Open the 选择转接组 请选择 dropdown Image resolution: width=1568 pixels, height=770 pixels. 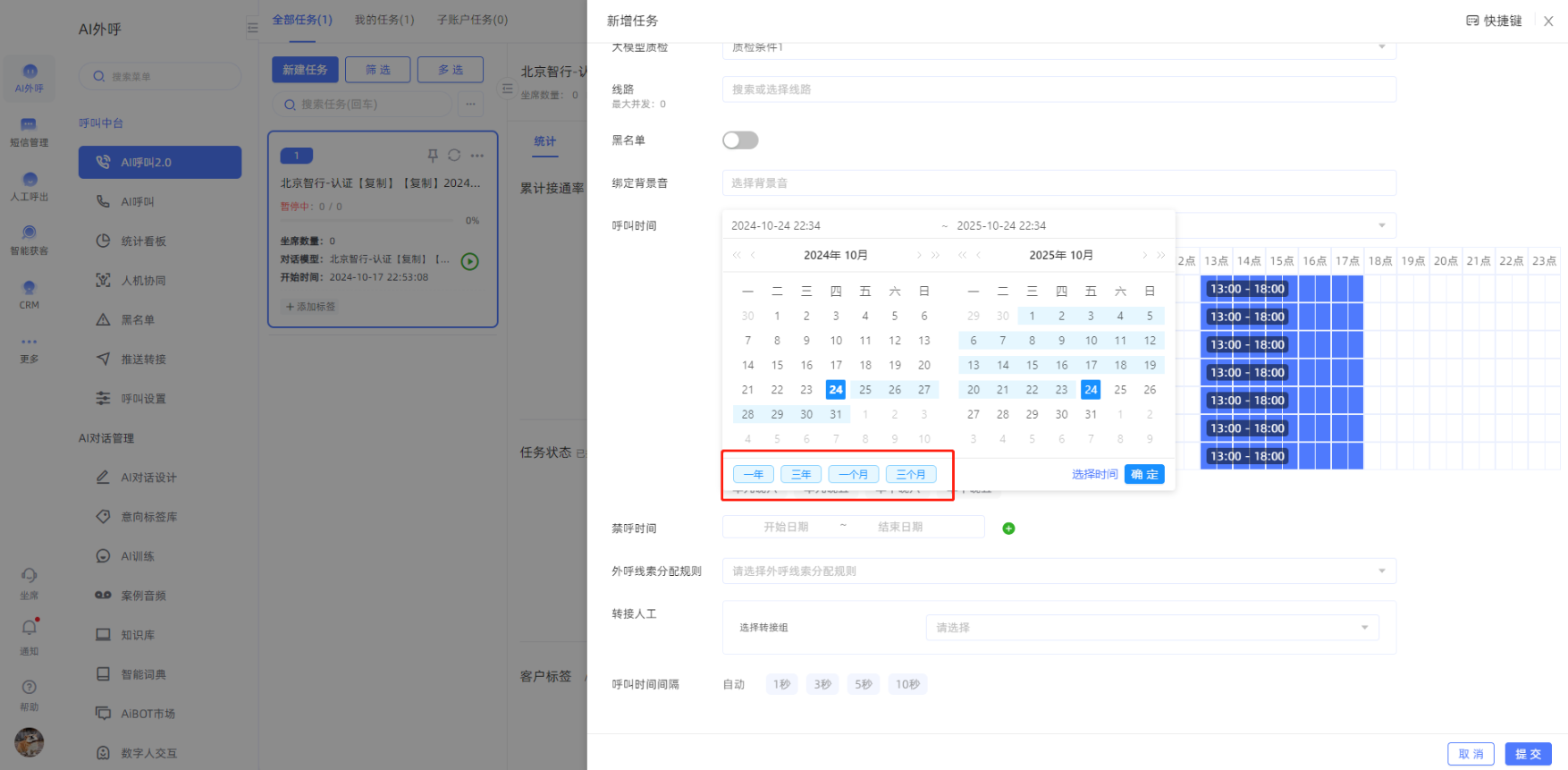click(1151, 628)
